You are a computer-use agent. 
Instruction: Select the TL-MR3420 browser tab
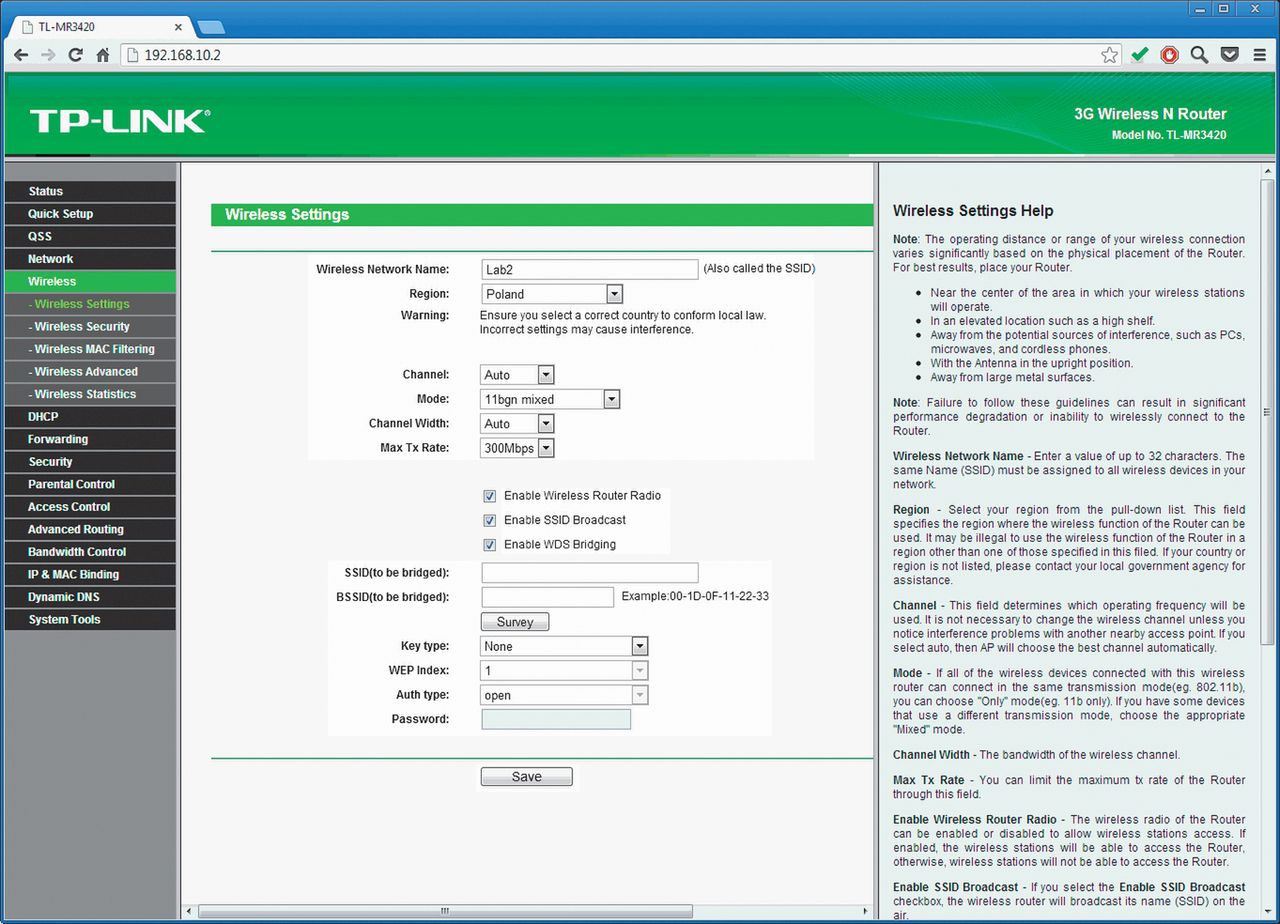point(100,27)
